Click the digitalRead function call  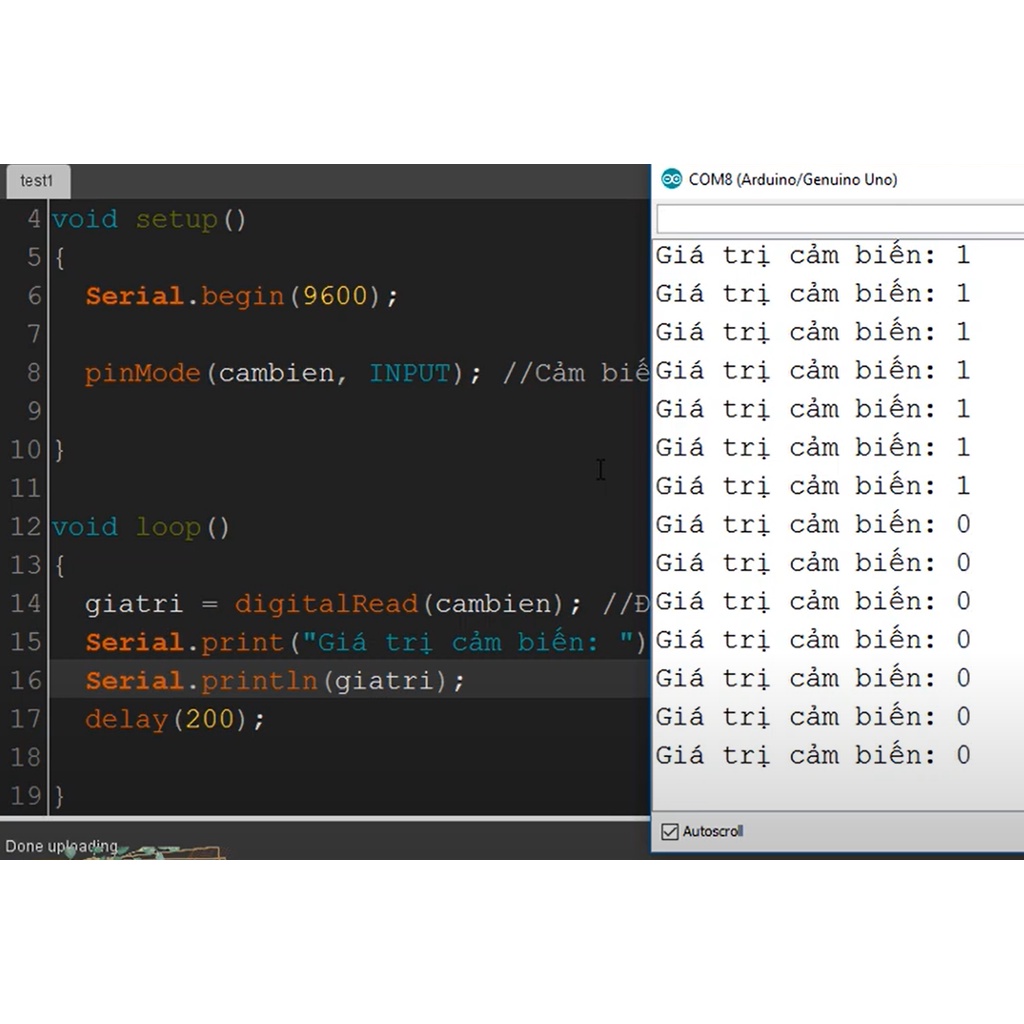pyautogui.click(x=325, y=604)
